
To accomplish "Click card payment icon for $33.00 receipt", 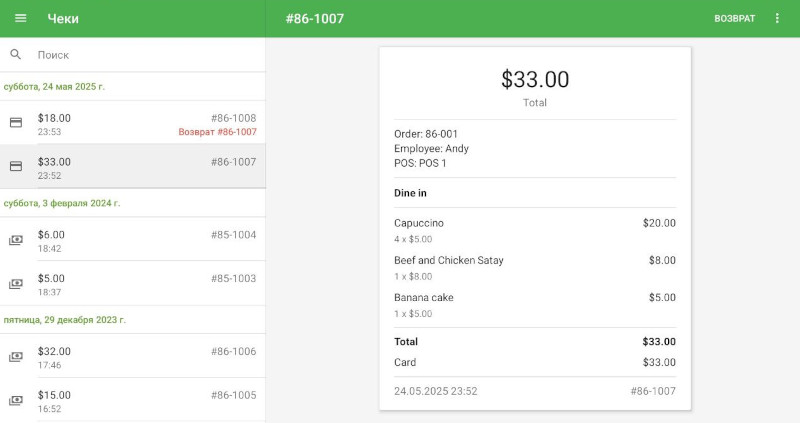I will click(x=16, y=167).
